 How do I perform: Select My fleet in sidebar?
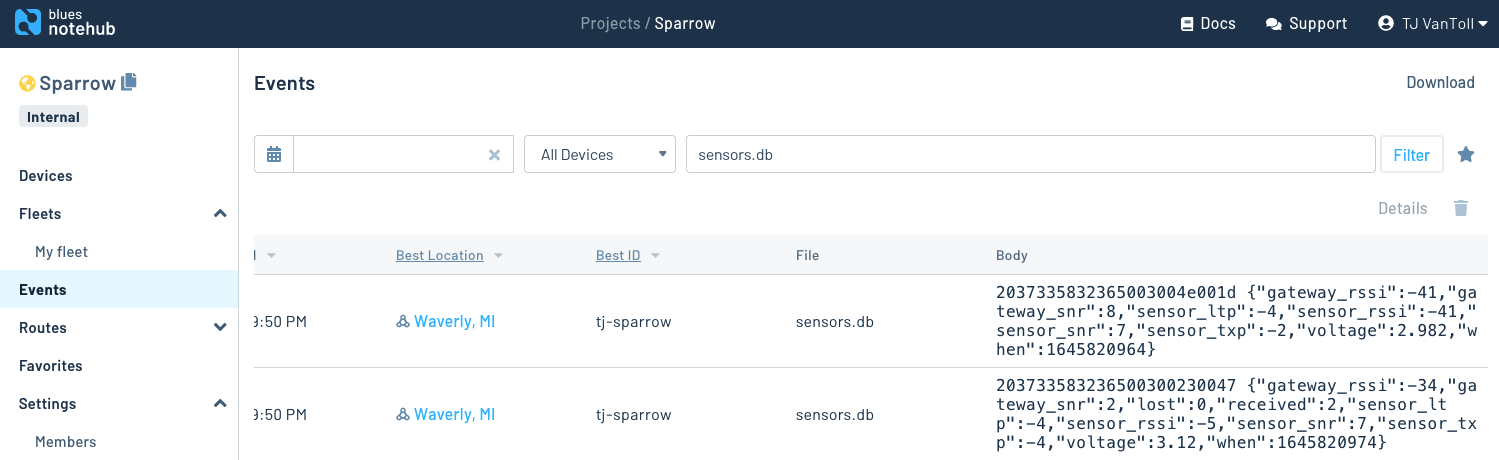point(61,252)
